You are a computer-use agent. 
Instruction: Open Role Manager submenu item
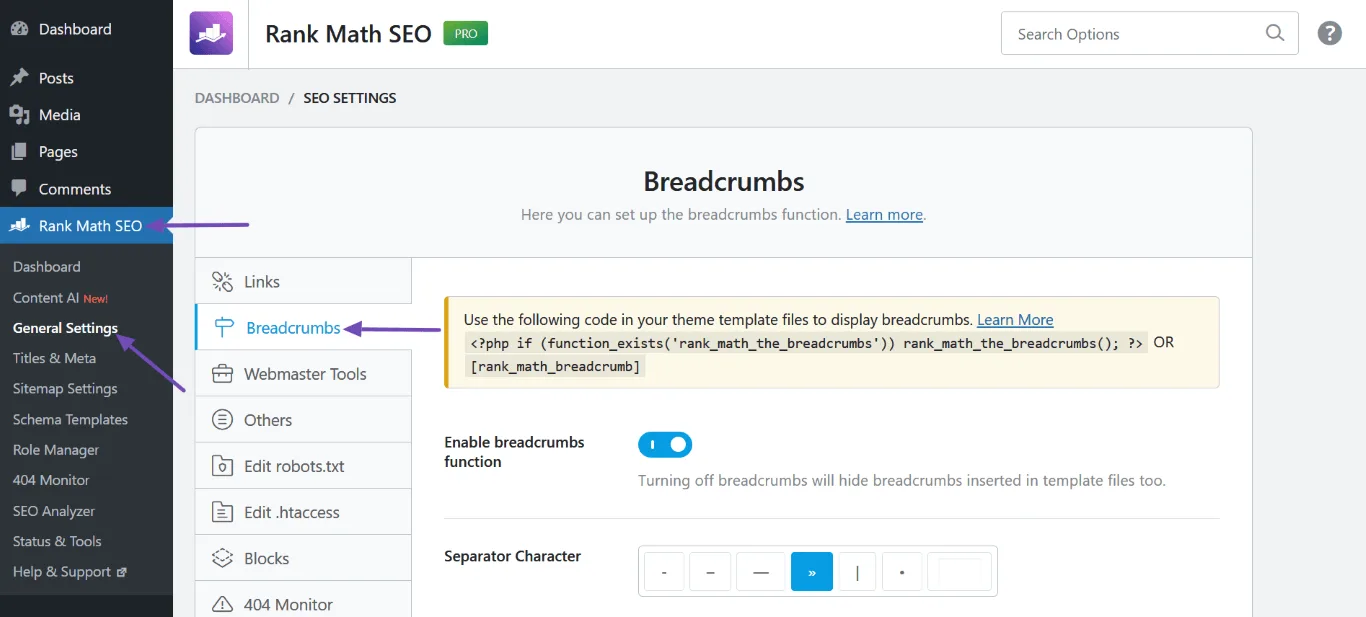pos(56,450)
